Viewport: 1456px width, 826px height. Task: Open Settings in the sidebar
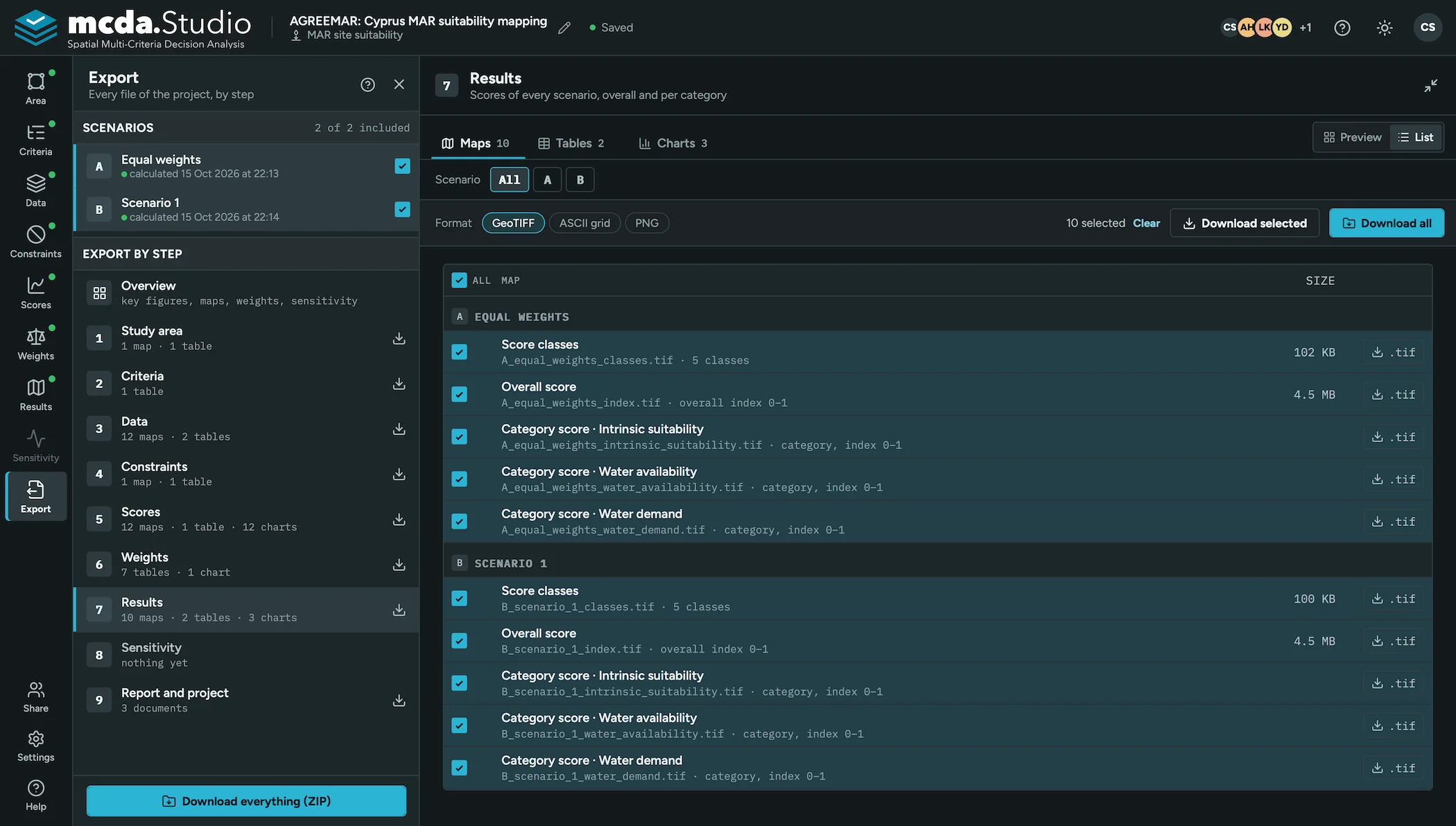[35, 746]
